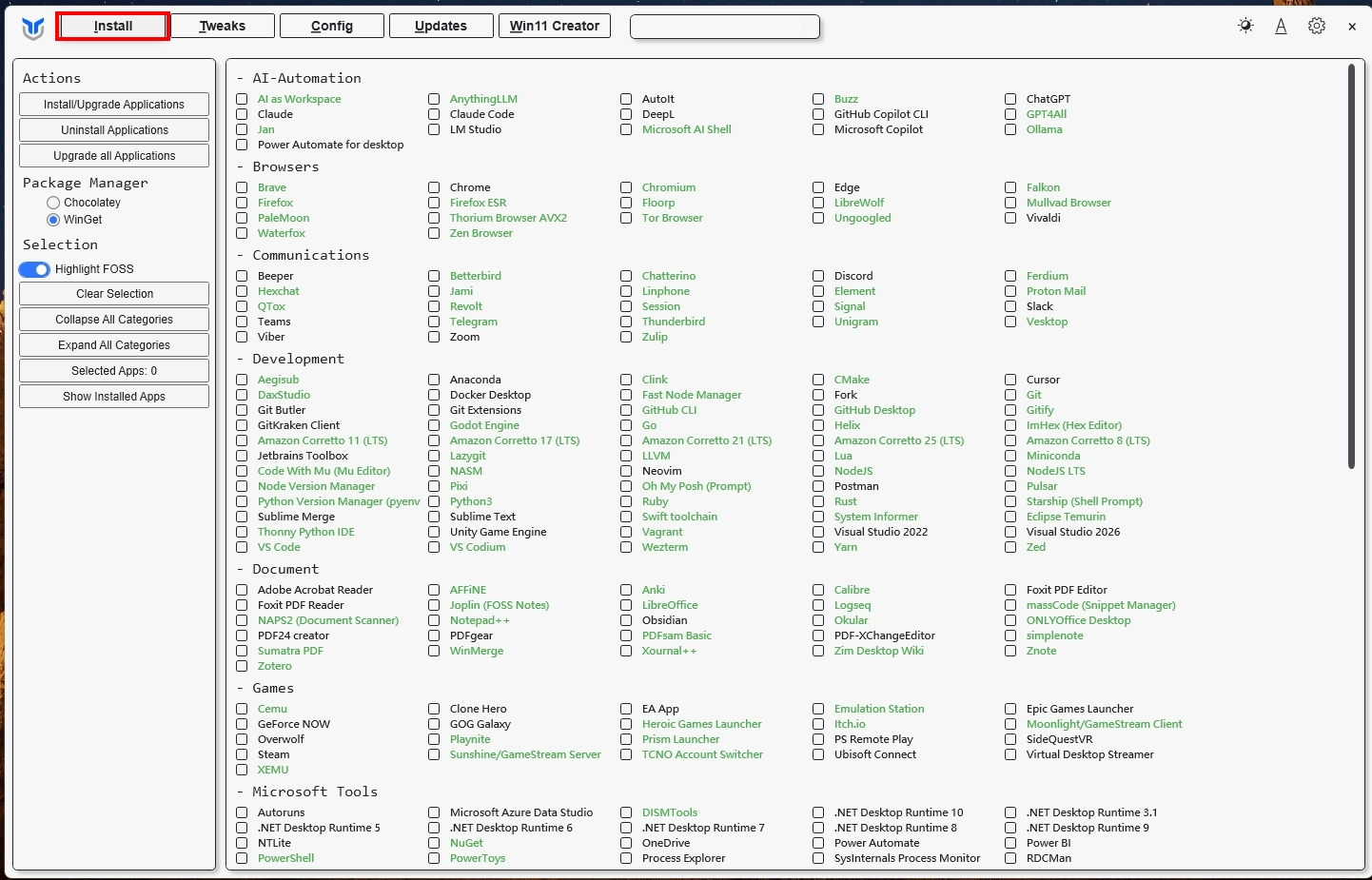Click the font scaling letter icon
Viewport: 1372px width, 880px height.
1281,27
